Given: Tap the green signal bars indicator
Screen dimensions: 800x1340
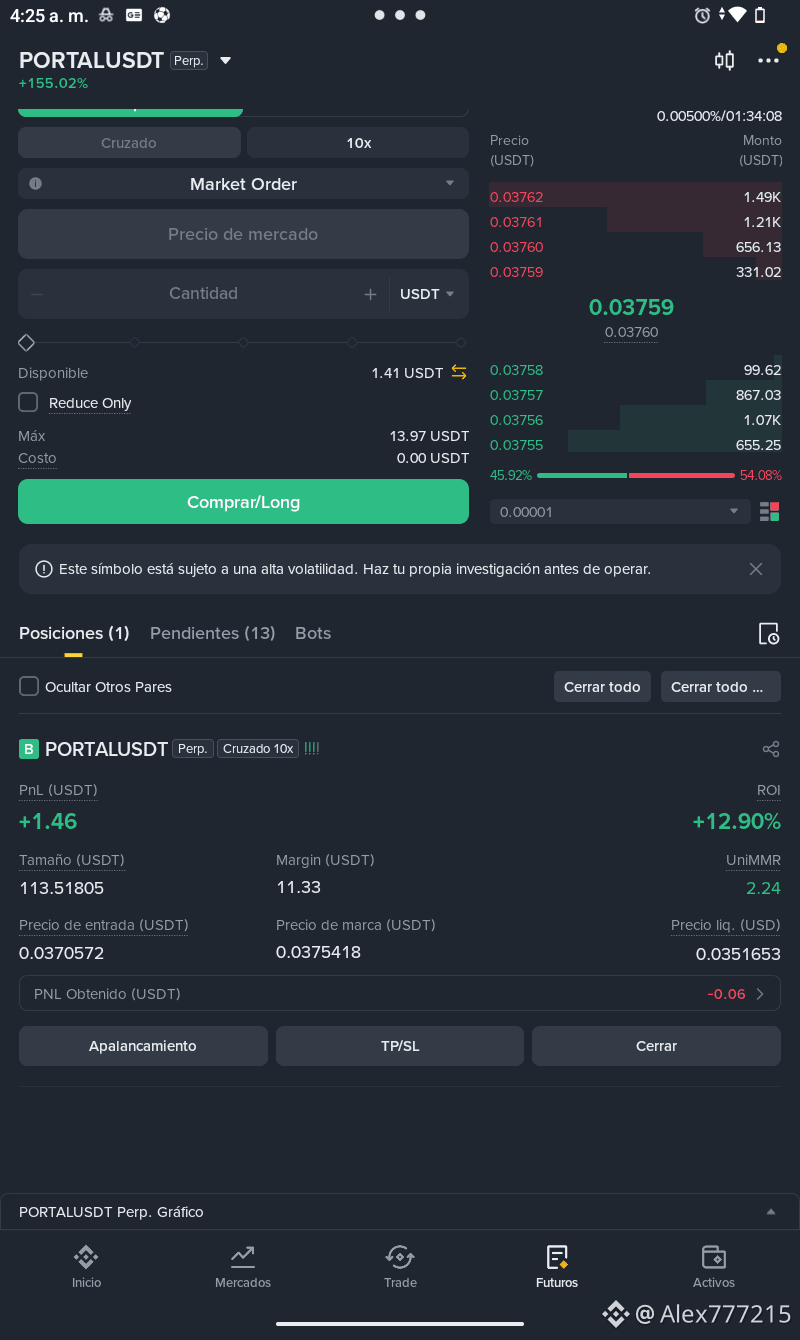Looking at the screenshot, I should click(x=312, y=748).
